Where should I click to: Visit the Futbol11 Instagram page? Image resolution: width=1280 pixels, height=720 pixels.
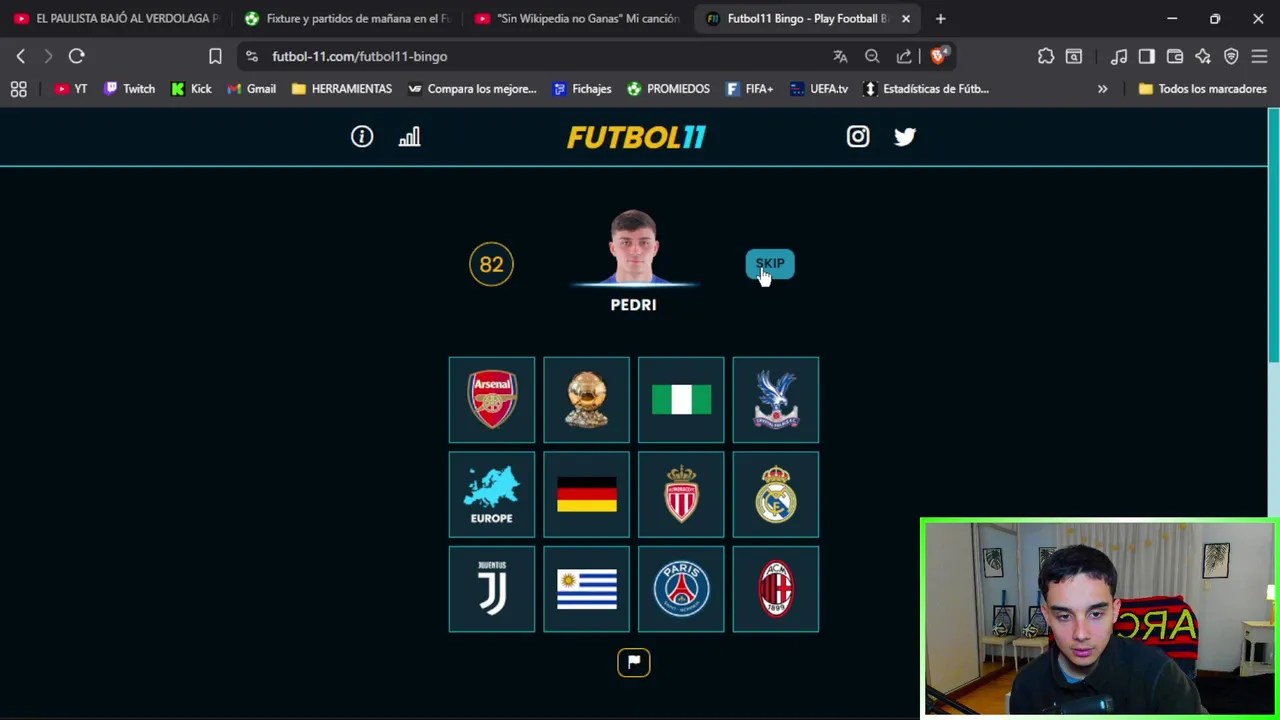858,137
